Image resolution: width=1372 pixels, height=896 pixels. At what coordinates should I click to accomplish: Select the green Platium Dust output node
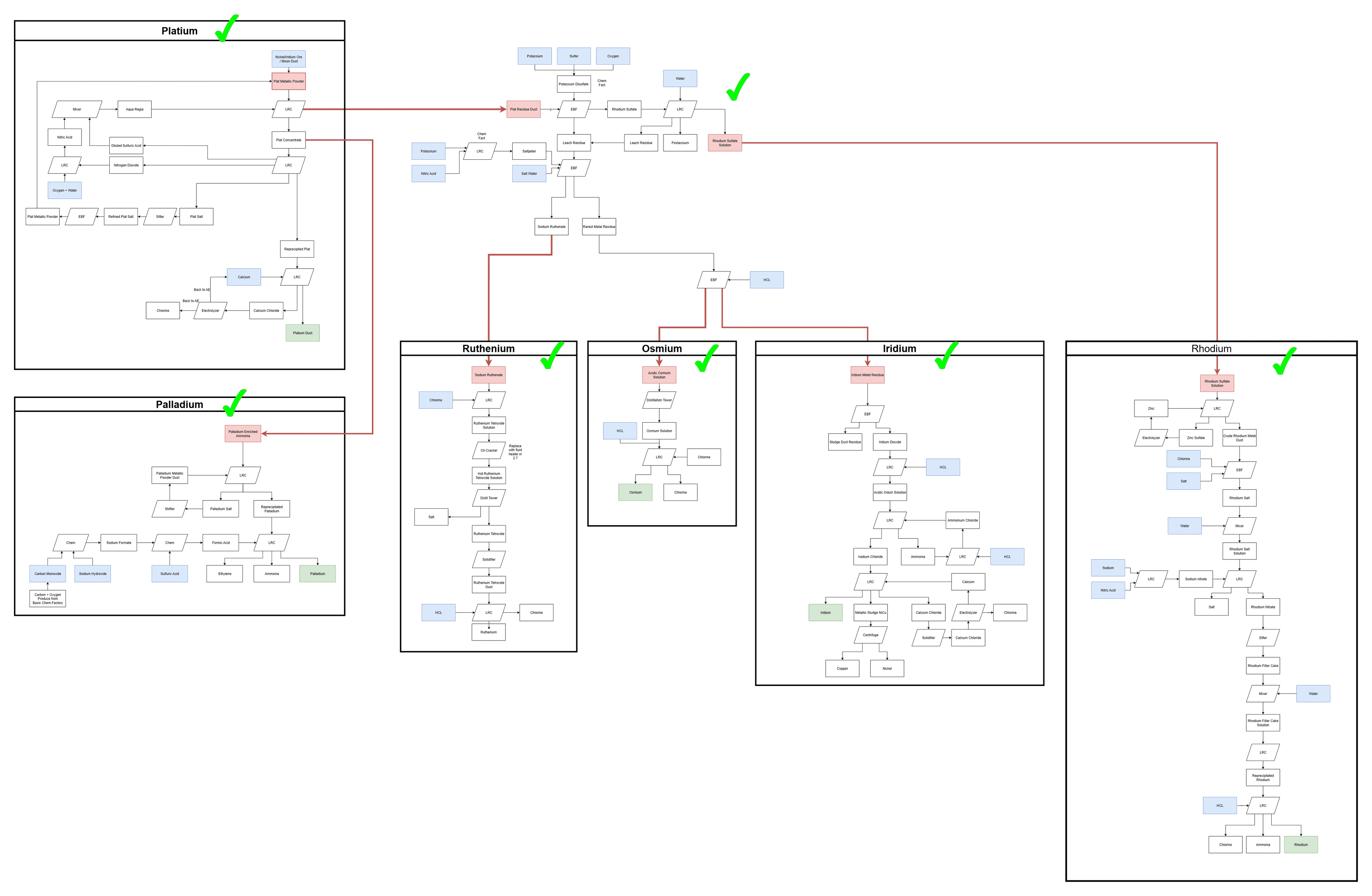(302, 333)
